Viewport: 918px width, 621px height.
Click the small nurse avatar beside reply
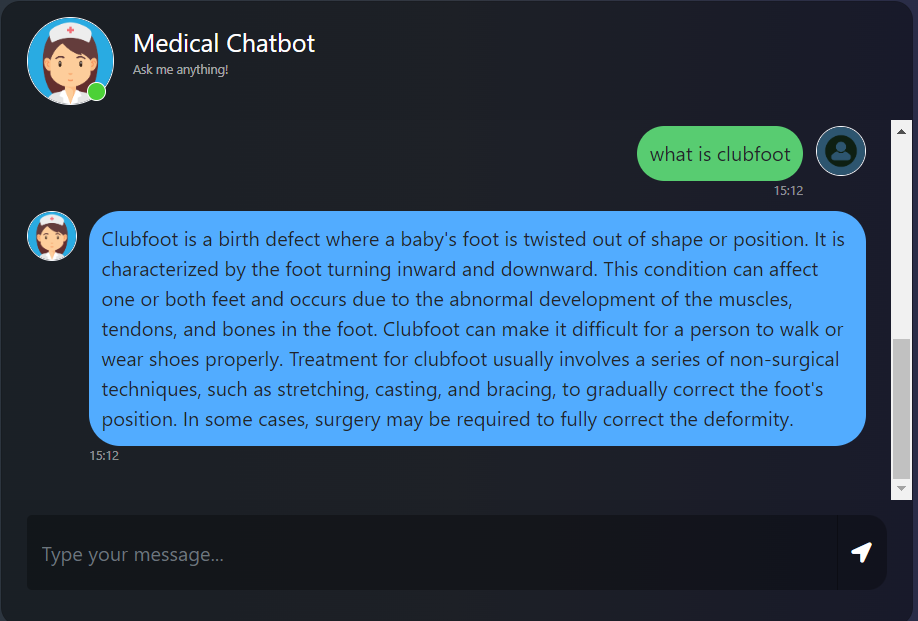coord(52,236)
